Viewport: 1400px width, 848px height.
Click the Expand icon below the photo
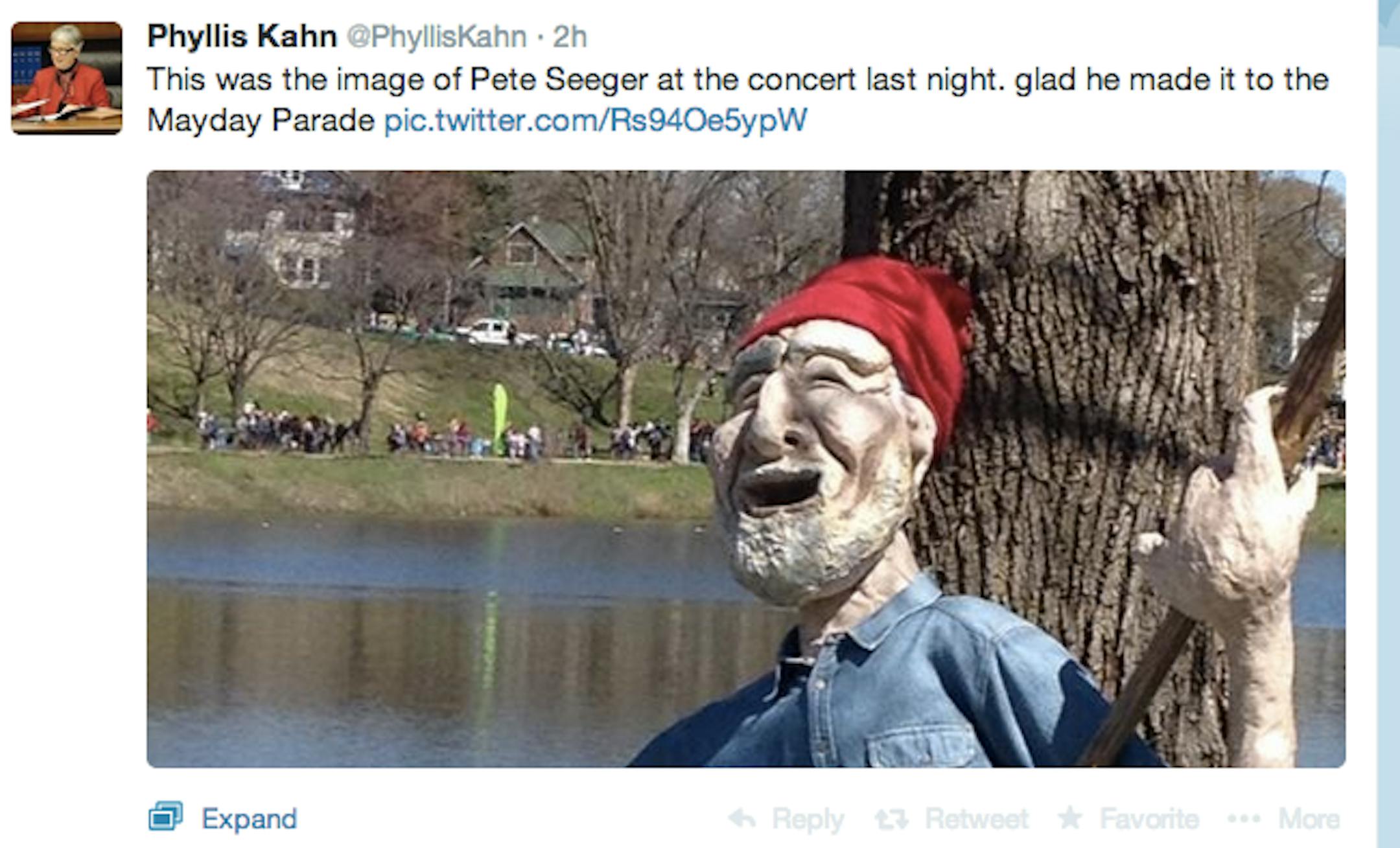(165, 816)
